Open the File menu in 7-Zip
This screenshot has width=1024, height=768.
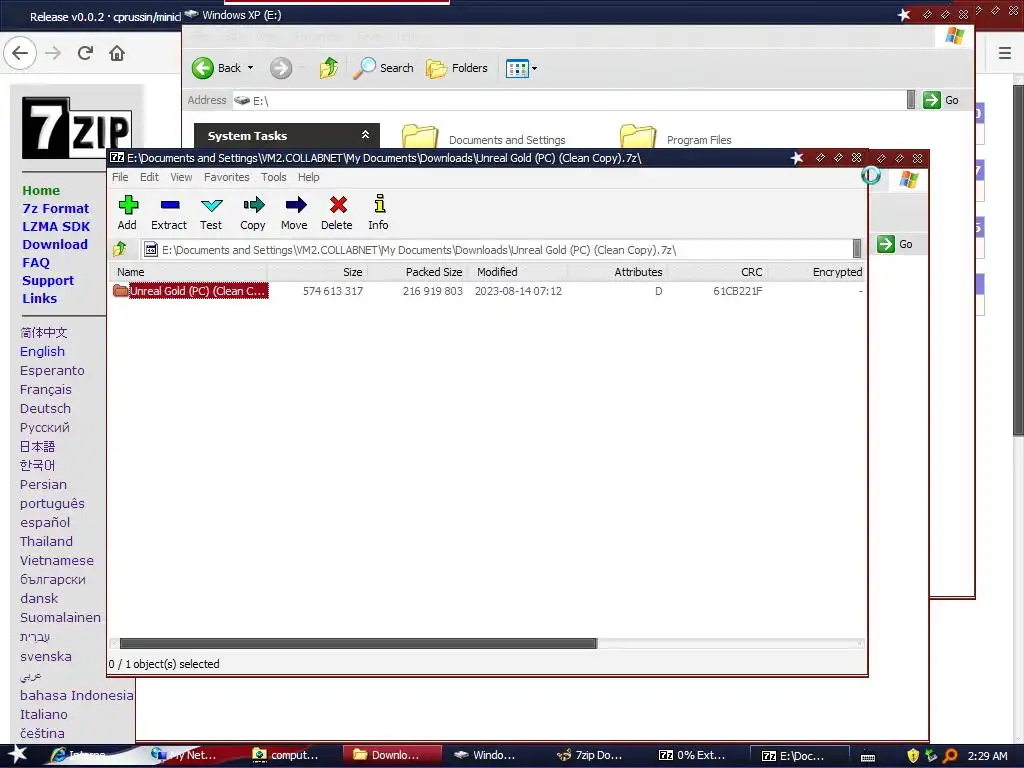pos(120,177)
